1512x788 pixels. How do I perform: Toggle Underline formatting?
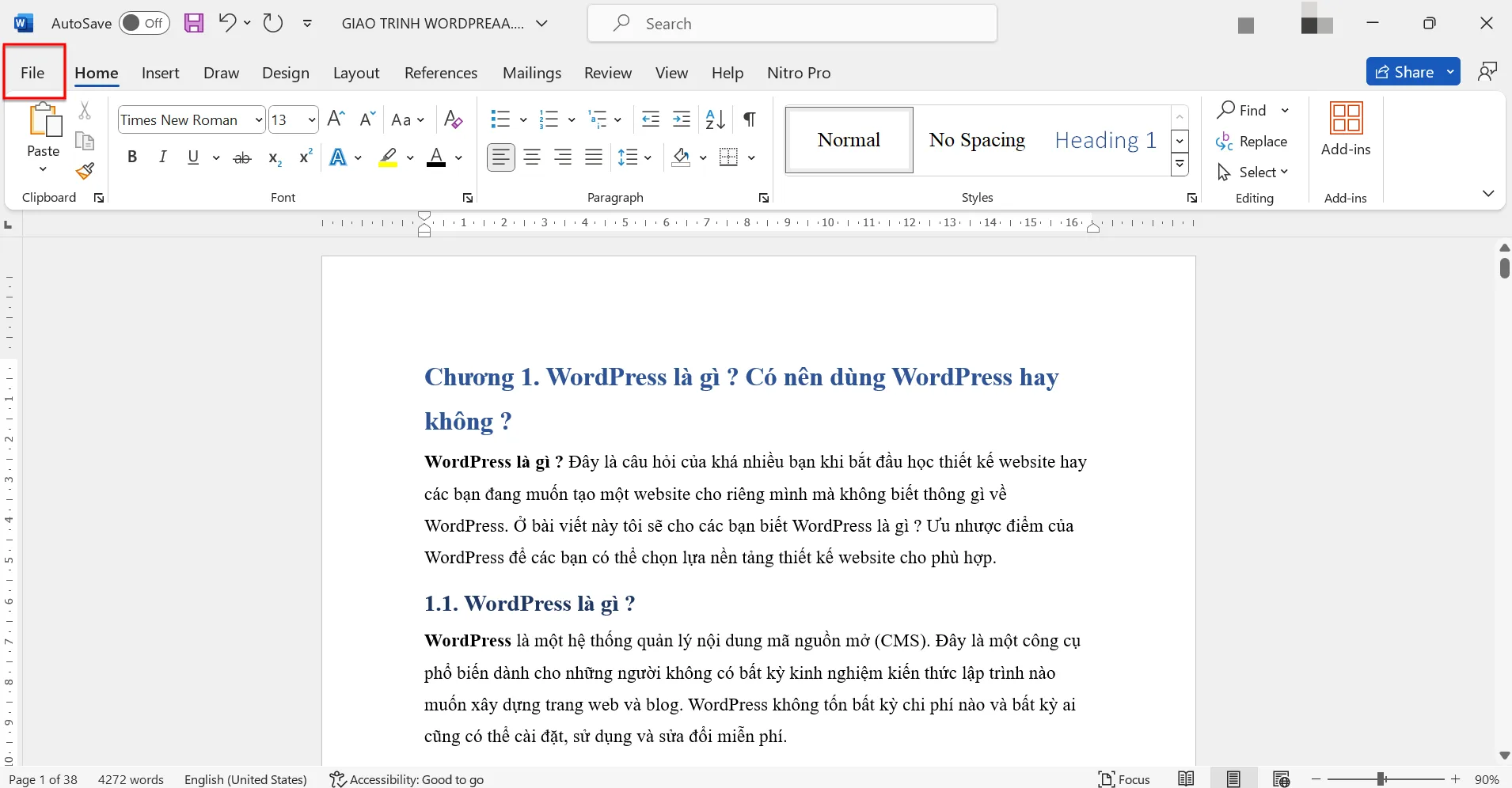tap(193, 157)
